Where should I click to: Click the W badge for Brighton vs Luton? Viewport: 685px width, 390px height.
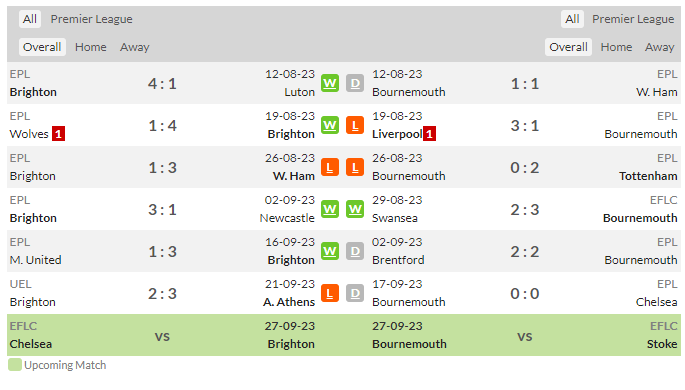(330, 83)
